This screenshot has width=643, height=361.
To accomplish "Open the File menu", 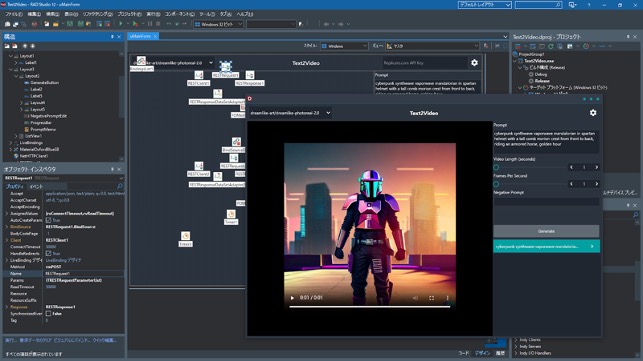I will [x=14, y=14].
